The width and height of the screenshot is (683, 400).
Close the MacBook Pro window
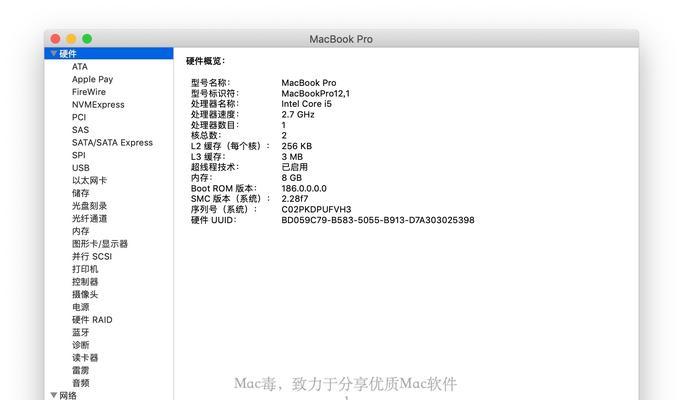[55, 39]
